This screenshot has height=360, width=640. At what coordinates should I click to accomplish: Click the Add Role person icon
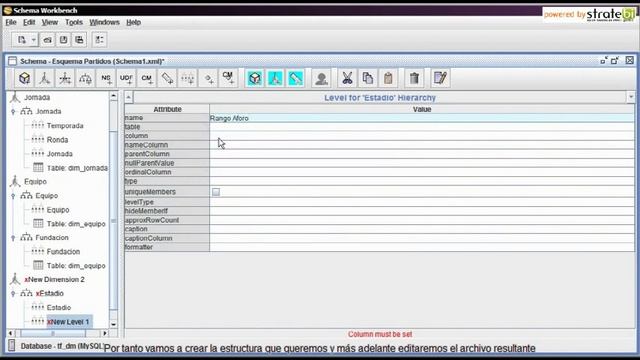321,78
